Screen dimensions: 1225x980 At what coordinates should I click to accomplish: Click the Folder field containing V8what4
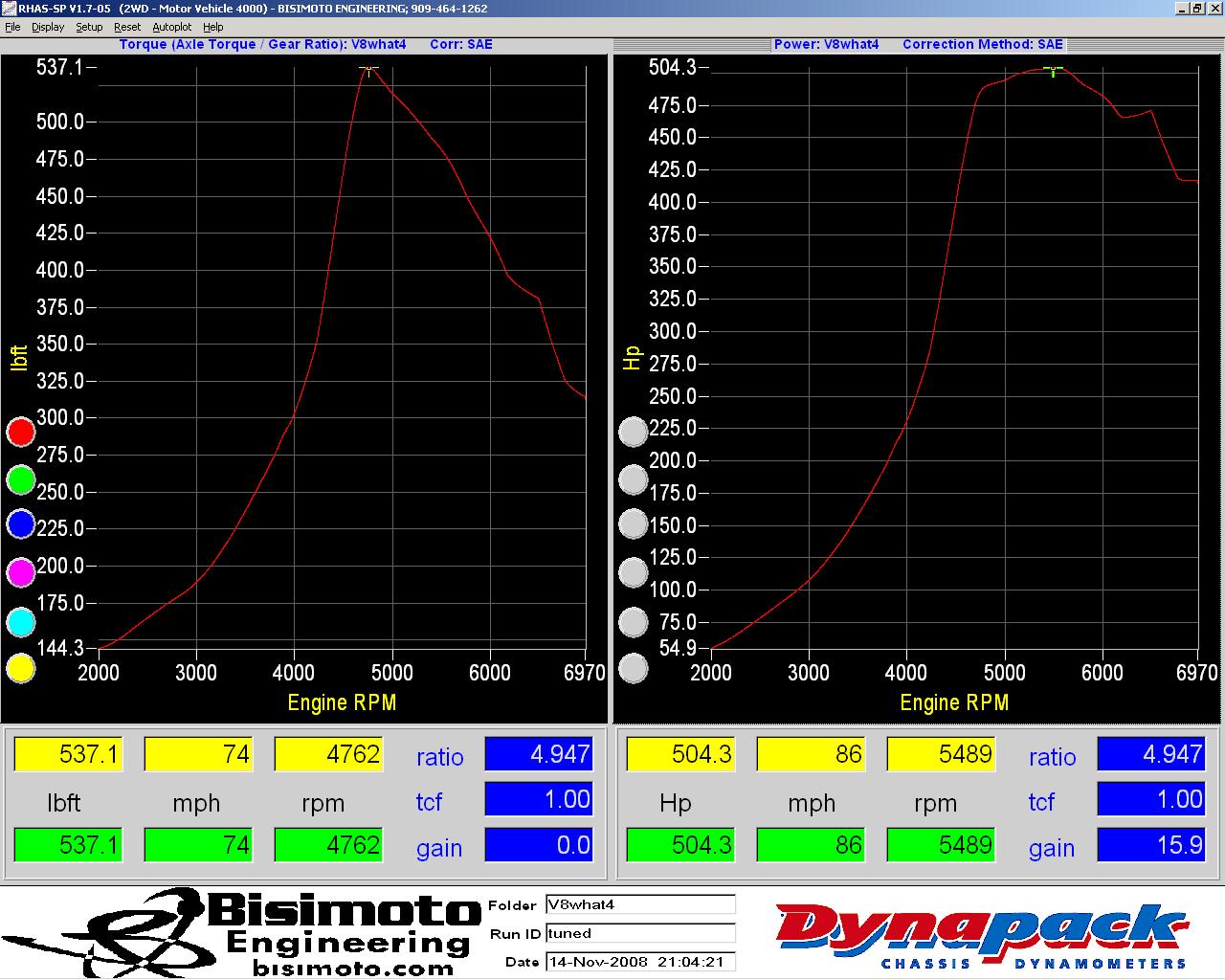click(639, 904)
